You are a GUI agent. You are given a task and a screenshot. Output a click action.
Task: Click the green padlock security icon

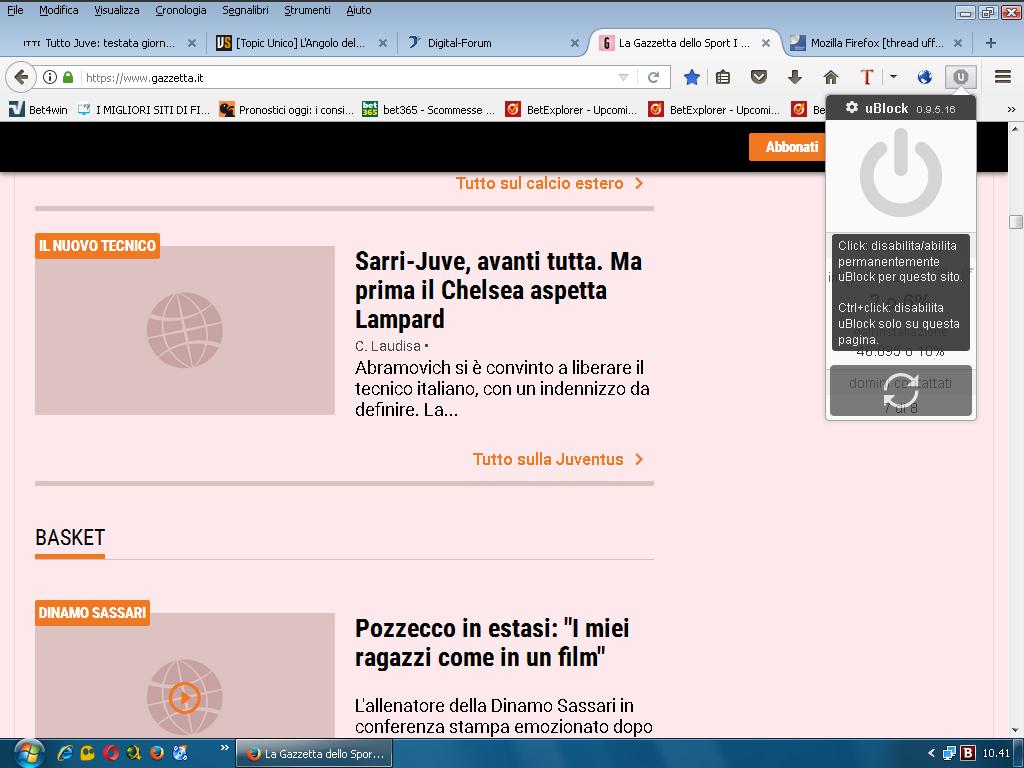[68, 77]
